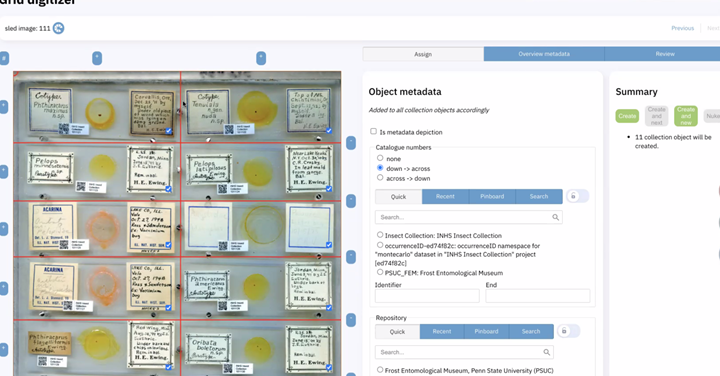720x376 pixels.
Task: Uncheck the Phthiracarus americanus slide checkbox
Action: coord(329,308)
